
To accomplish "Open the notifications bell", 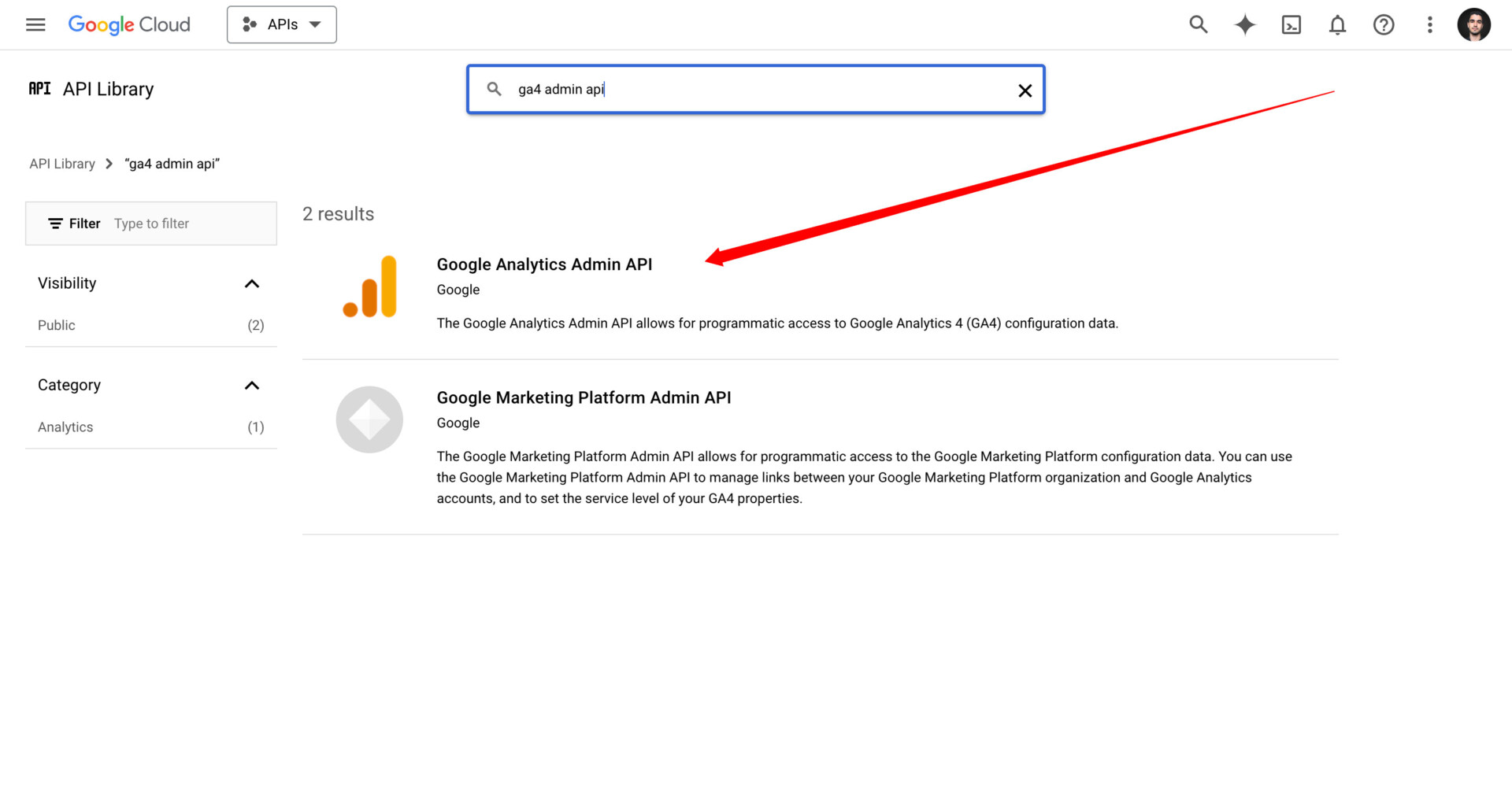I will coord(1337,25).
